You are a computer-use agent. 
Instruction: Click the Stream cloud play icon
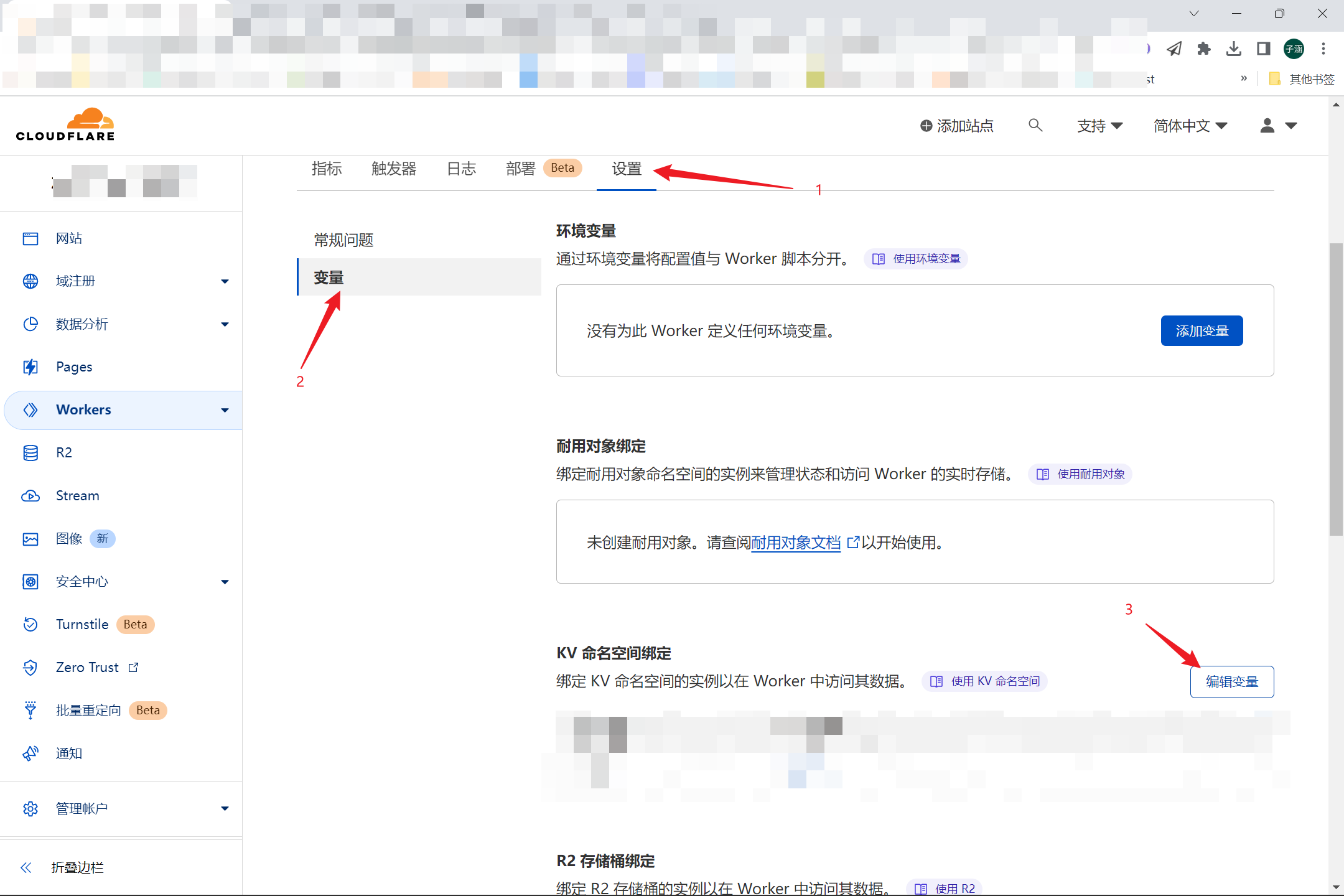pos(30,496)
